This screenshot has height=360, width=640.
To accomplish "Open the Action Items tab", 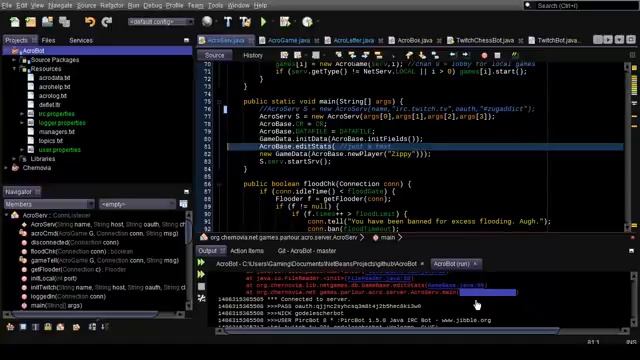I will (247, 251).
